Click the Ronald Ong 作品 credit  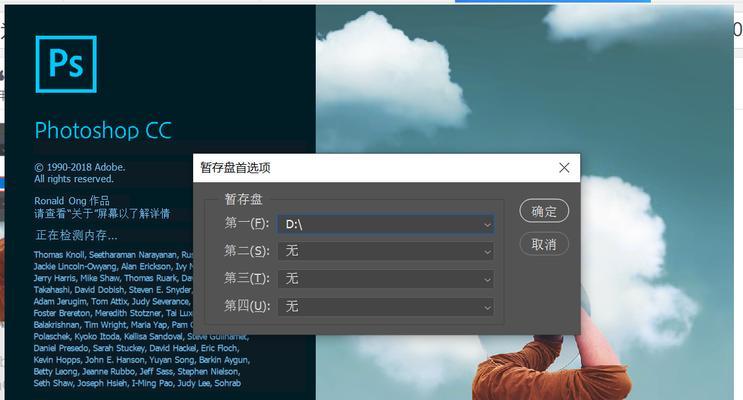(72, 200)
